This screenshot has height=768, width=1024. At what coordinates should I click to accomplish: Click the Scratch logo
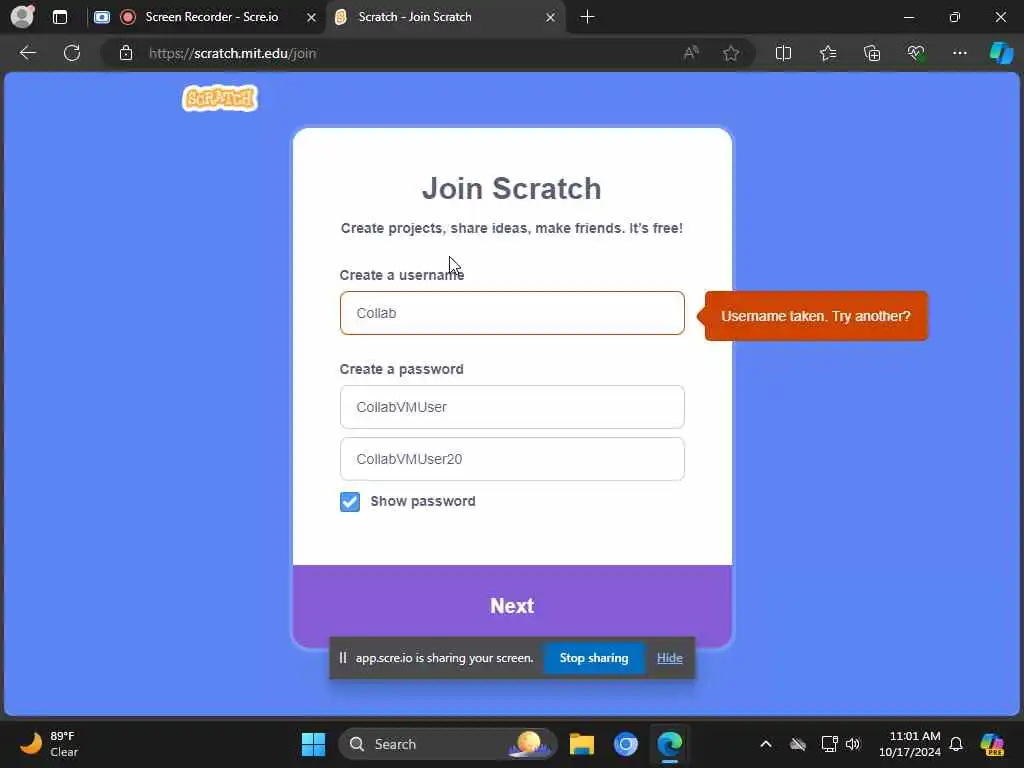[x=220, y=98]
